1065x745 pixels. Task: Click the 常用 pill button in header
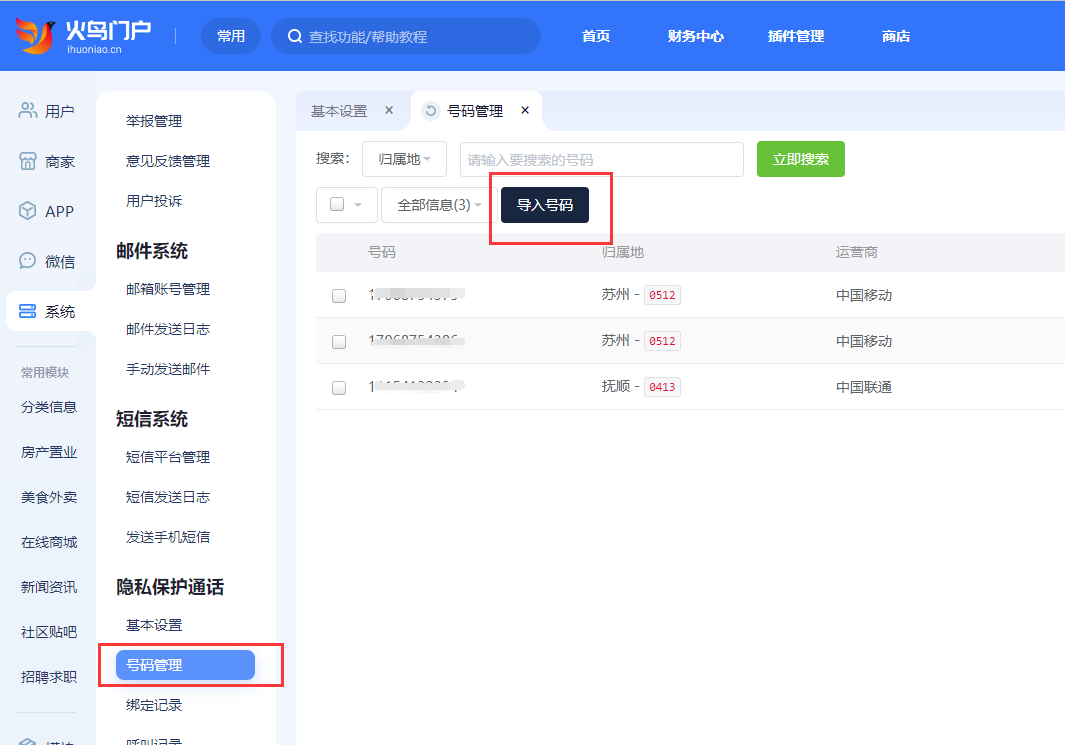pos(231,36)
